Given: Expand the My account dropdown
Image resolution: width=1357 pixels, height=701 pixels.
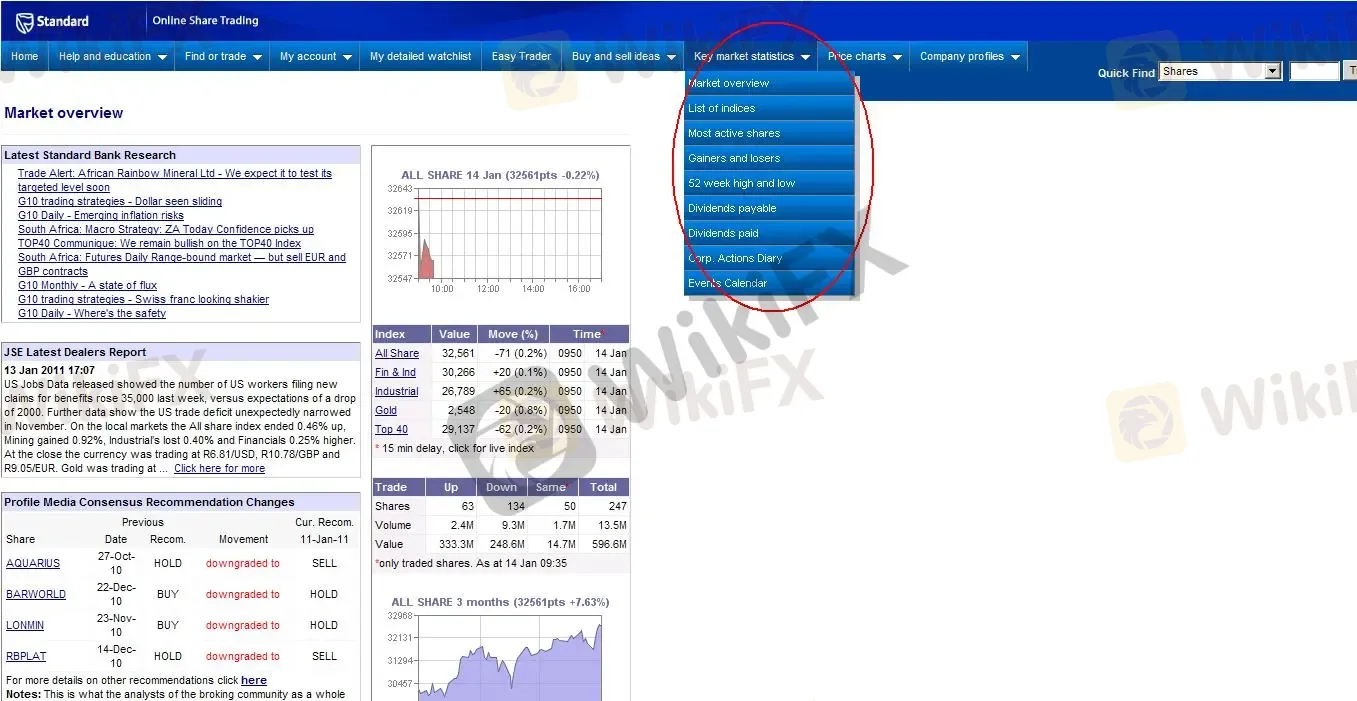Looking at the screenshot, I should [315, 57].
